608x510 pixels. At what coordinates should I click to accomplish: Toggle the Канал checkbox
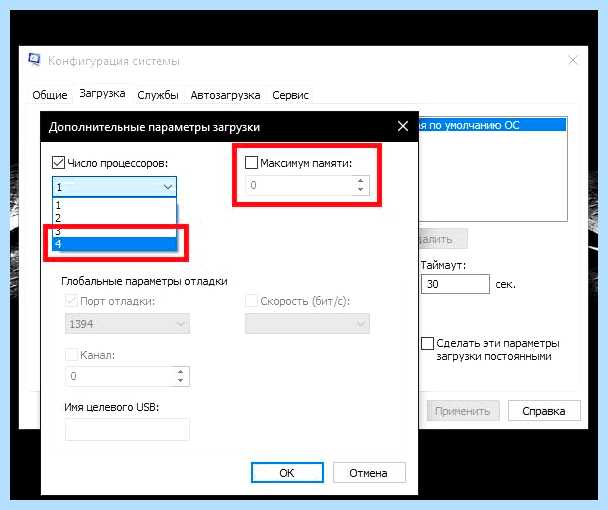71,354
